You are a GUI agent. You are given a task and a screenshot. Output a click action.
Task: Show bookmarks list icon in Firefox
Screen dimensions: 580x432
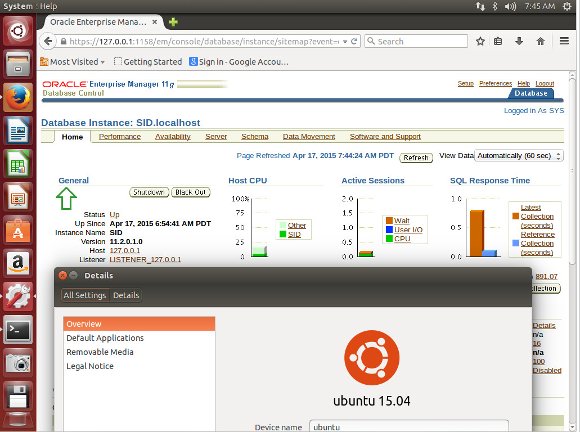(x=498, y=41)
